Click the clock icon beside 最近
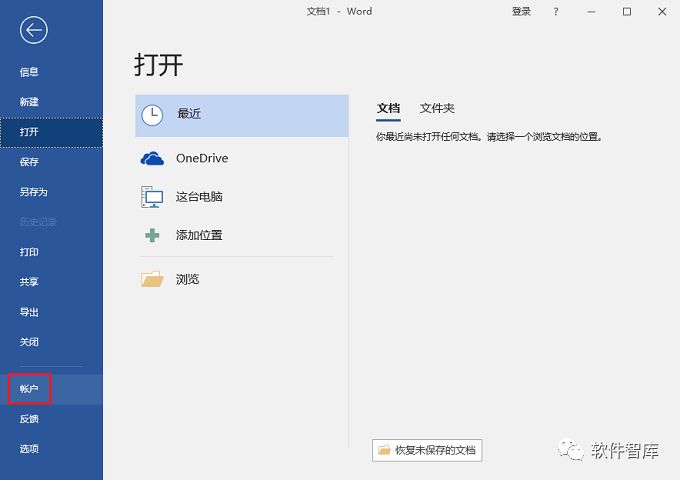This screenshot has height=480, width=680. (152, 115)
